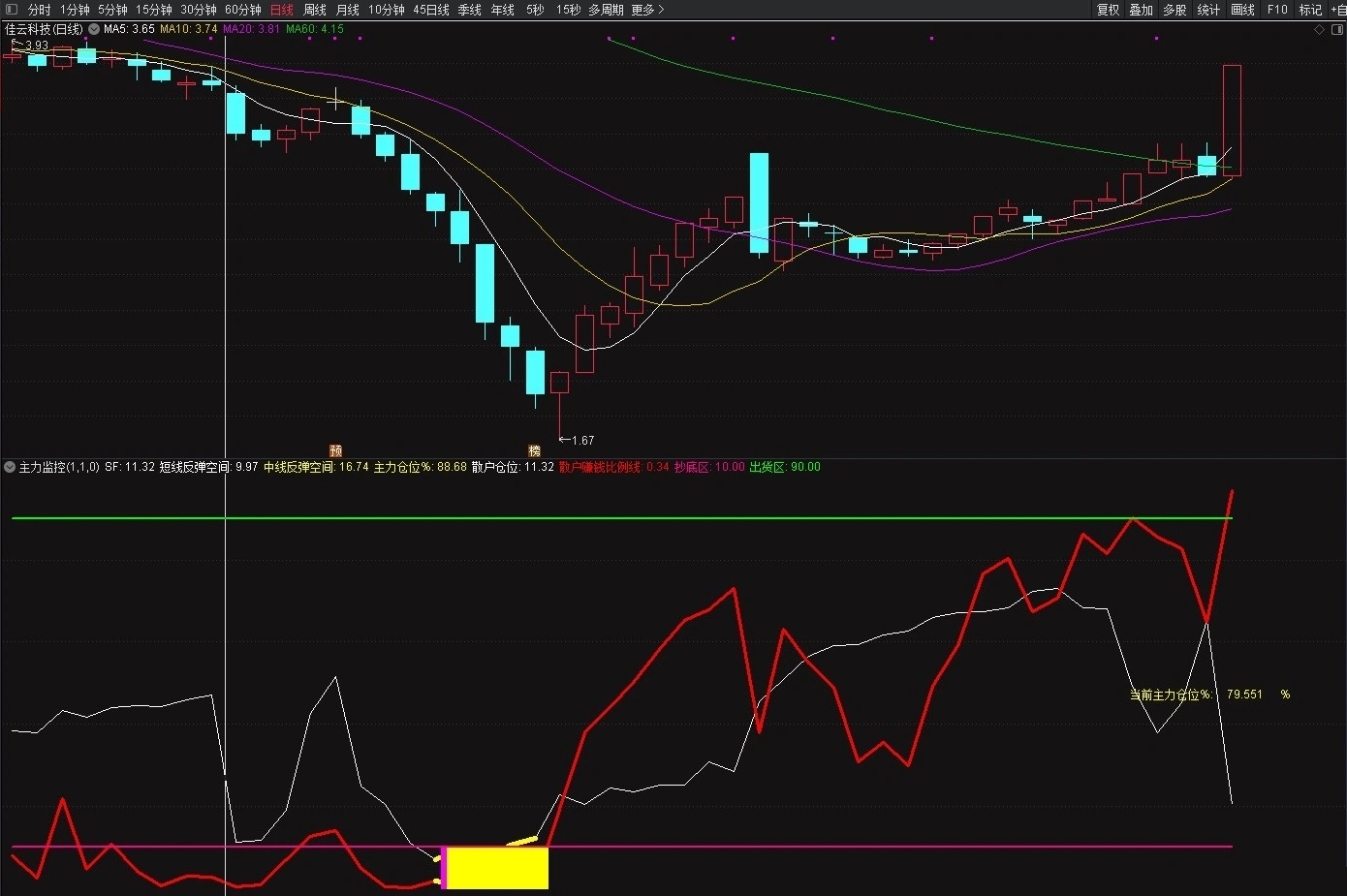The height and width of the screenshot is (896, 1347).
Task: Click the yellow bottom-zone block in indicator
Action: pyautogui.click(x=497, y=868)
